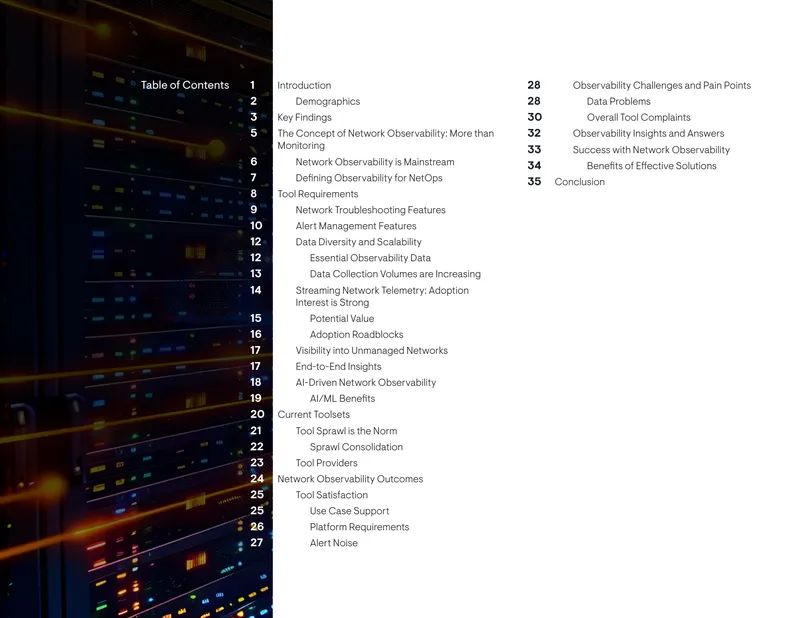Viewport: 800px width, 618px height.
Task: Open the Tool Requirements chapter
Action: [x=318, y=194]
